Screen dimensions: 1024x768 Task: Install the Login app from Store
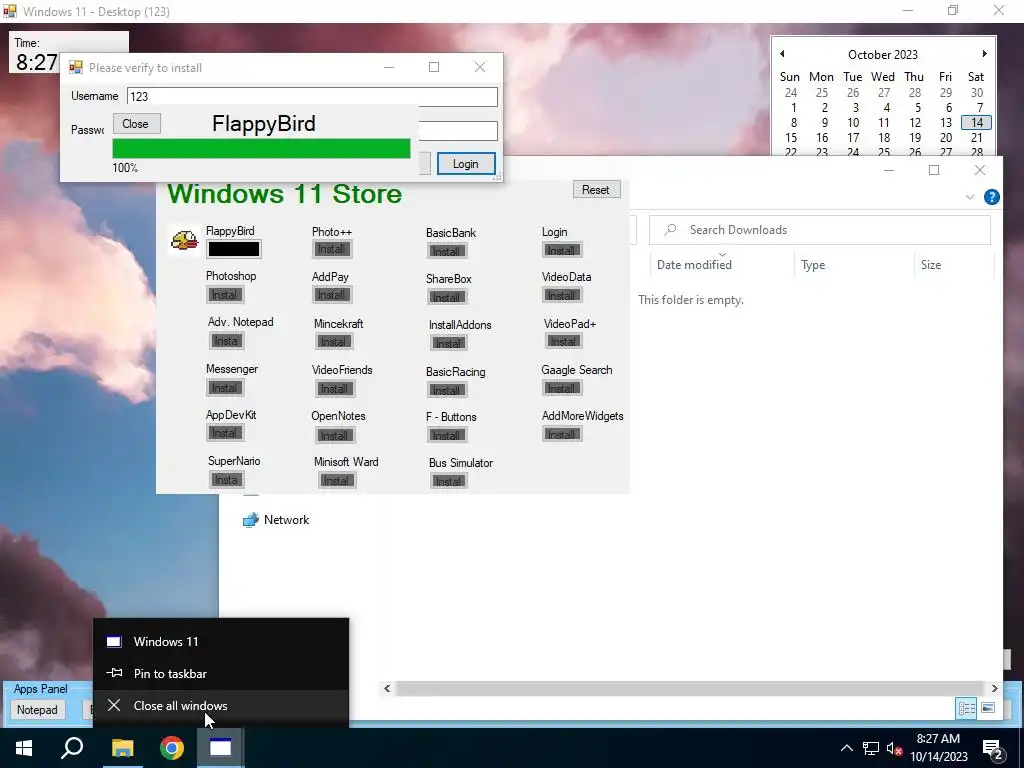point(562,250)
